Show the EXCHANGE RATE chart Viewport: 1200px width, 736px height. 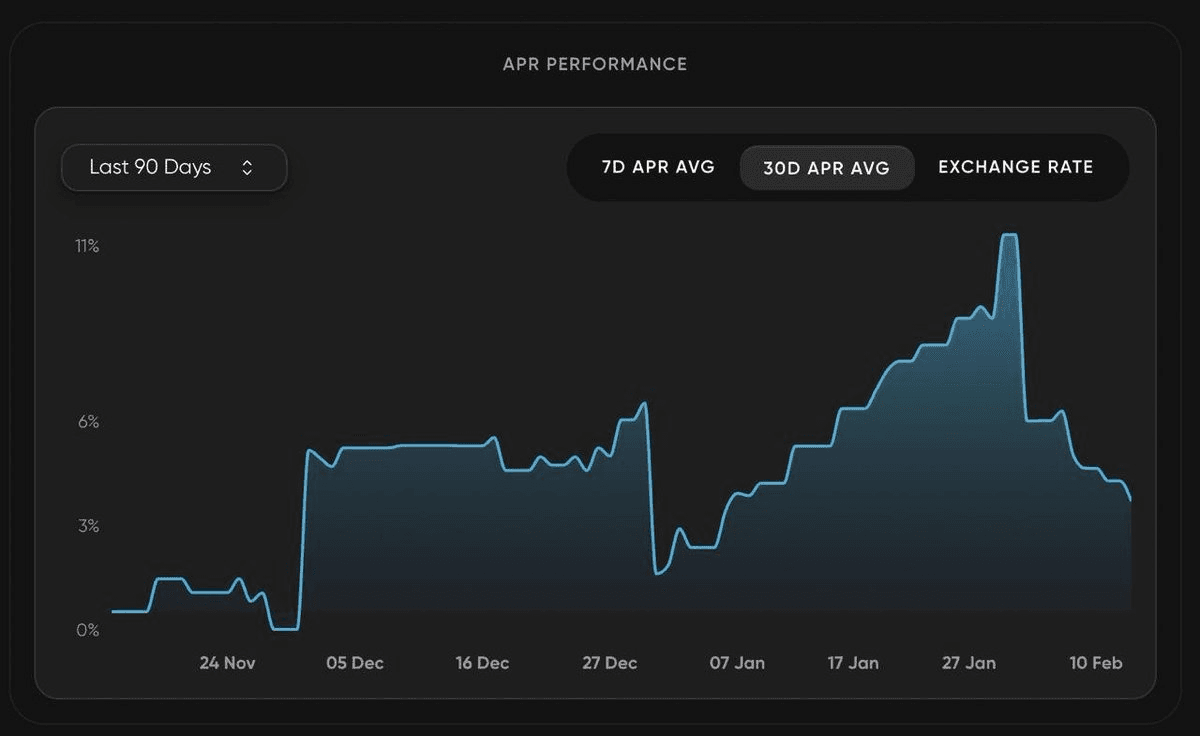tap(1015, 167)
